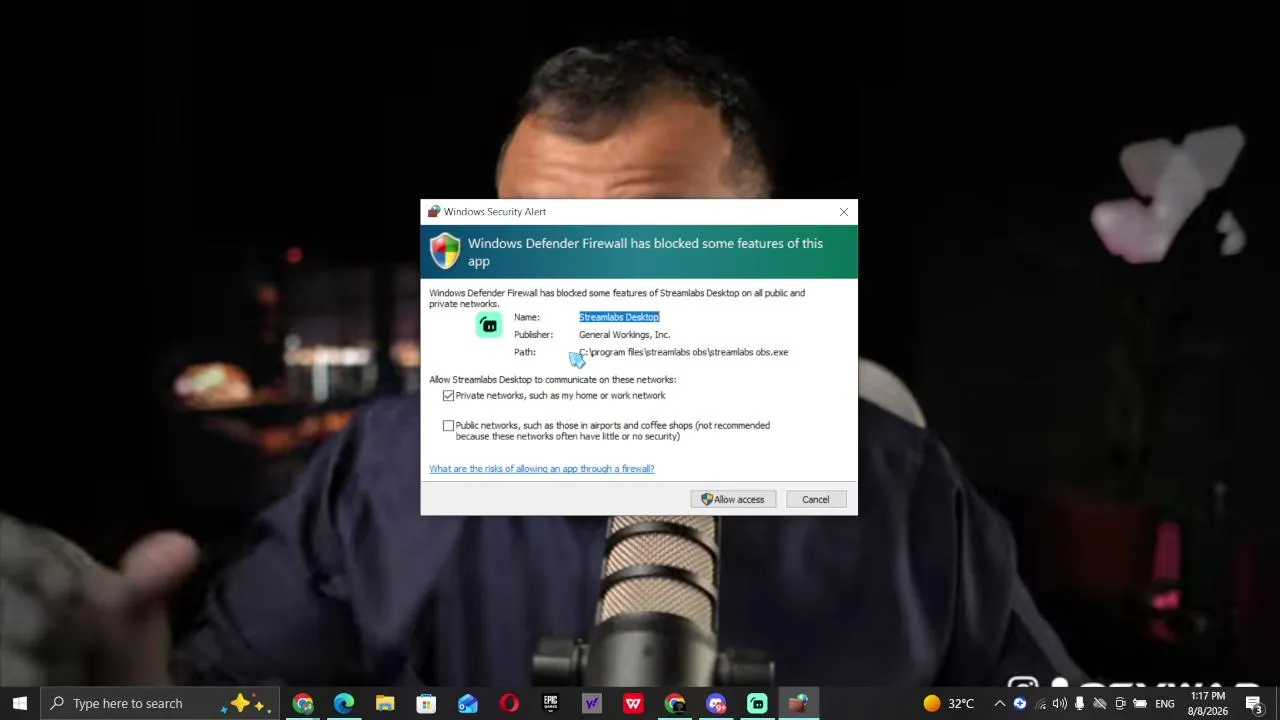
Task: Open Microsoft Store from the taskbar
Action: tap(426, 703)
